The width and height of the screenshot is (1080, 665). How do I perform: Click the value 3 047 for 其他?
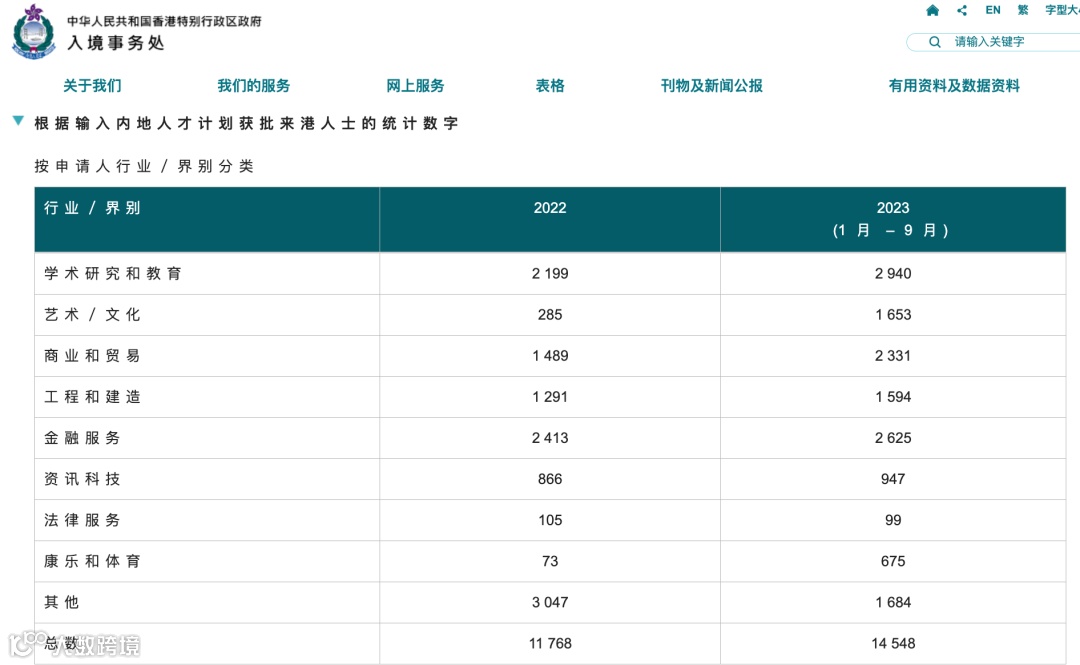click(550, 602)
